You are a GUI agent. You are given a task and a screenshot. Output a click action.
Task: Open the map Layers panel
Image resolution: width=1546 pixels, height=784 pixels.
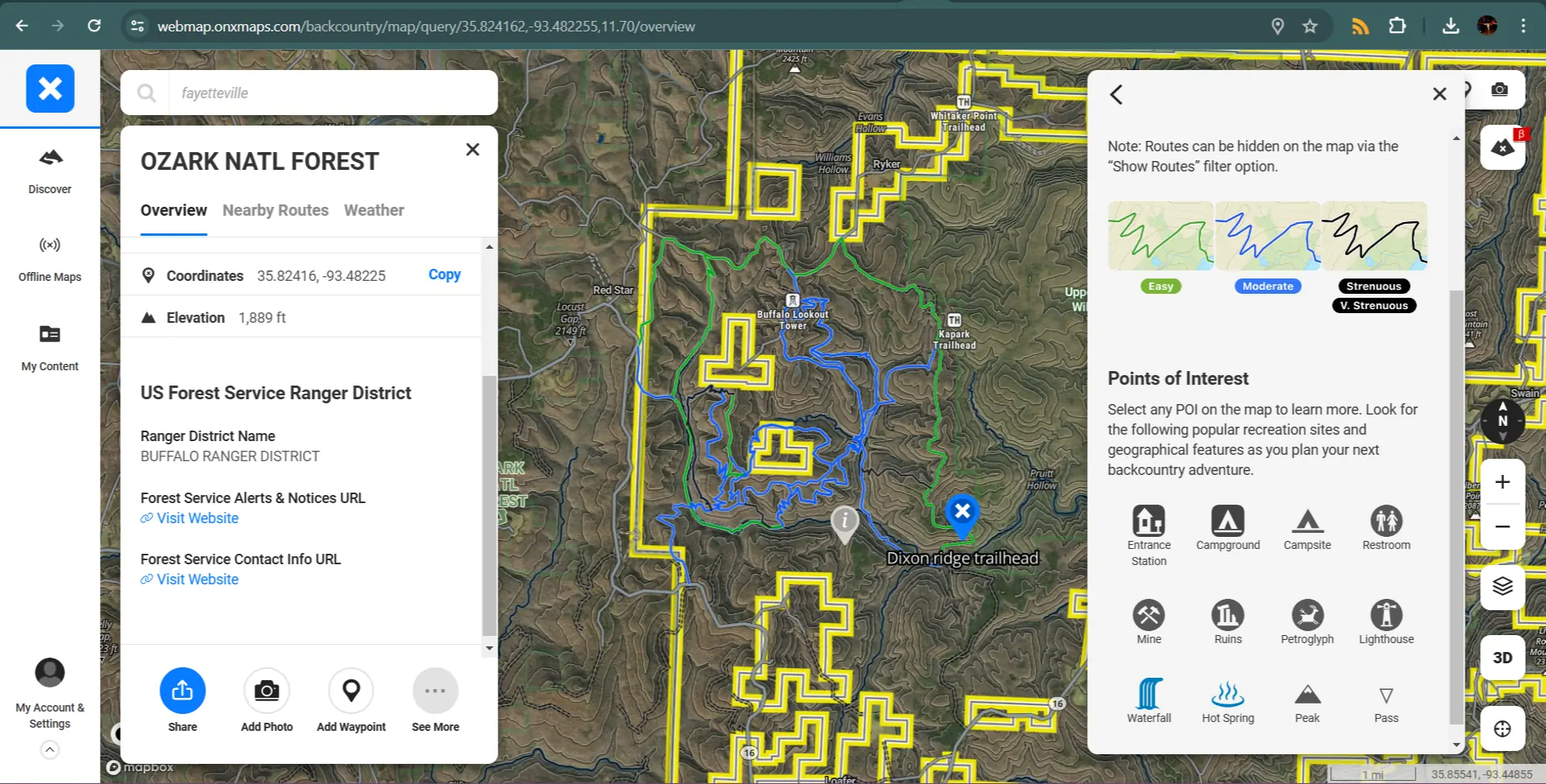click(x=1502, y=587)
